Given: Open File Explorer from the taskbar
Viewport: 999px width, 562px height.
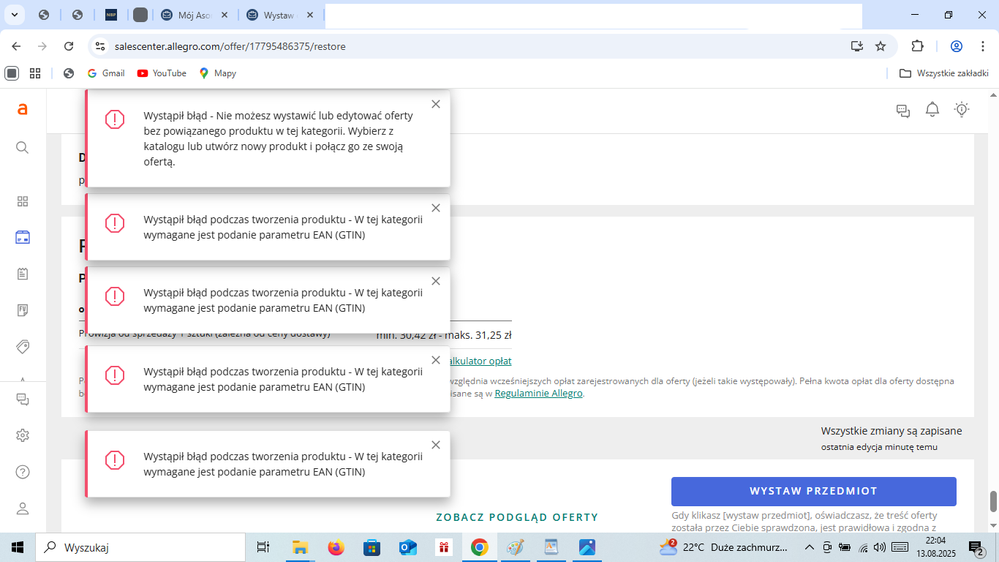Looking at the screenshot, I should tap(299, 547).
